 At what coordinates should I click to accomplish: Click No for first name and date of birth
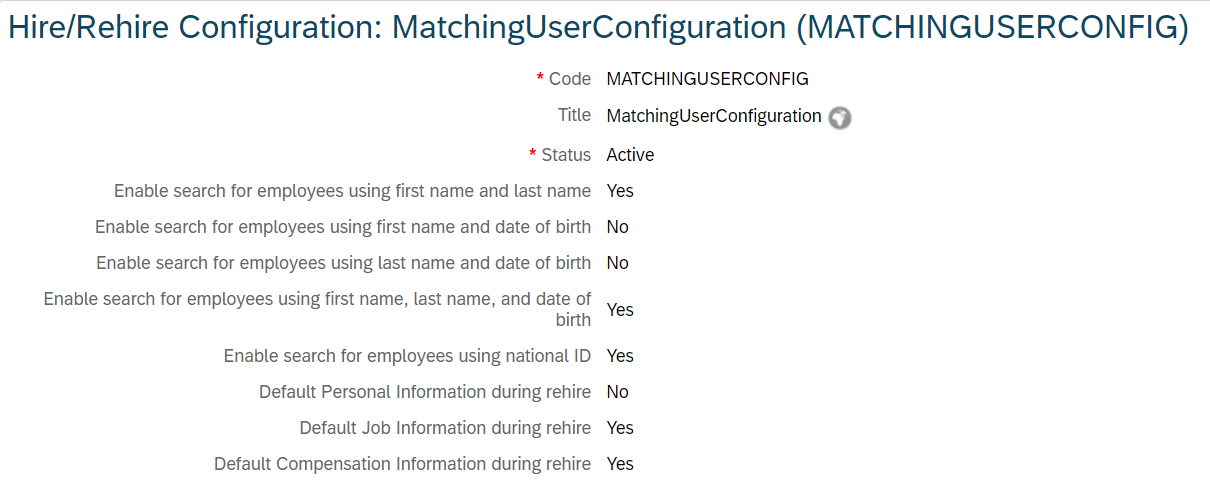[617, 227]
